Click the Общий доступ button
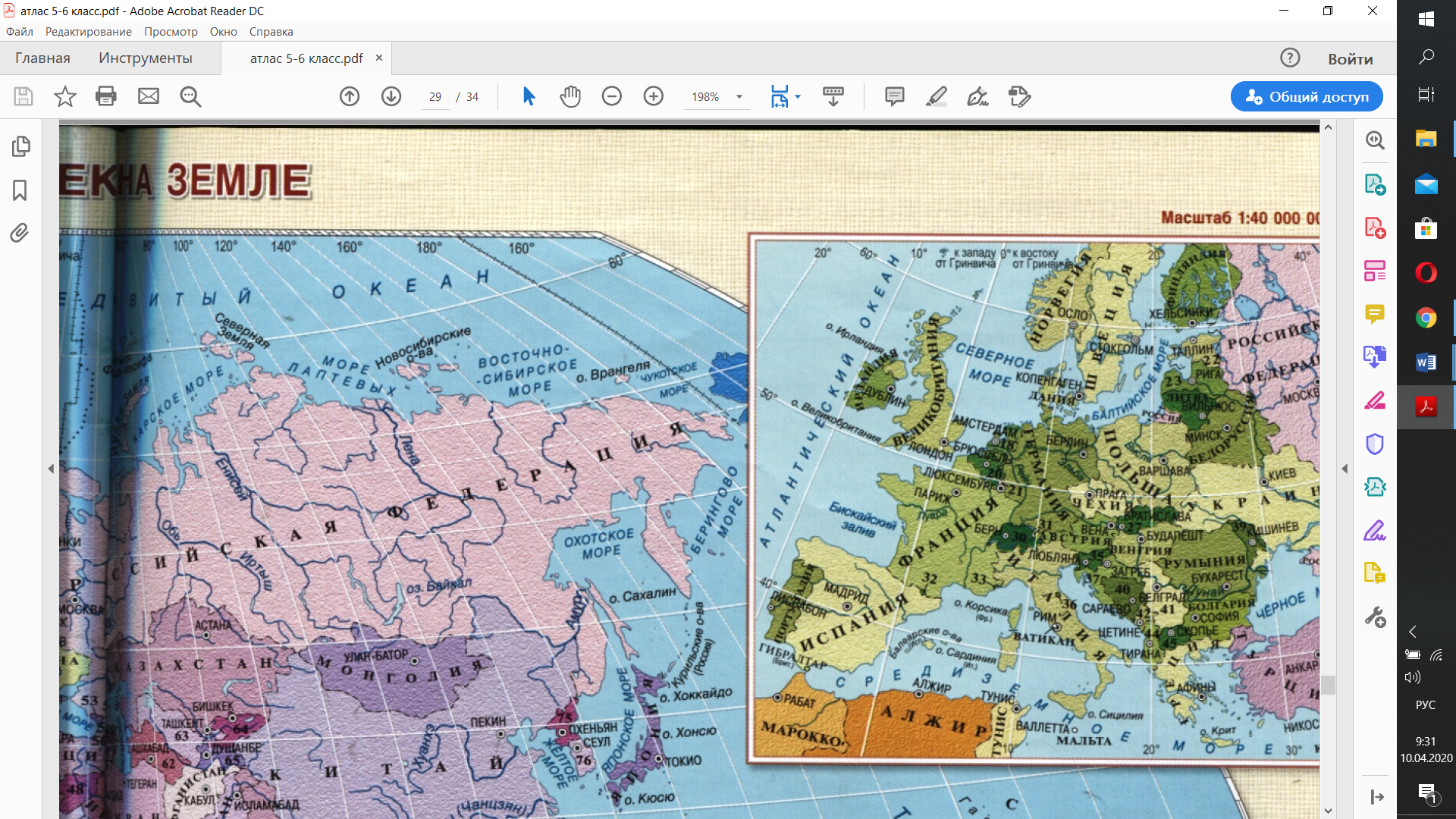Image resolution: width=1456 pixels, height=819 pixels. pyautogui.click(x=1307, y=97)
